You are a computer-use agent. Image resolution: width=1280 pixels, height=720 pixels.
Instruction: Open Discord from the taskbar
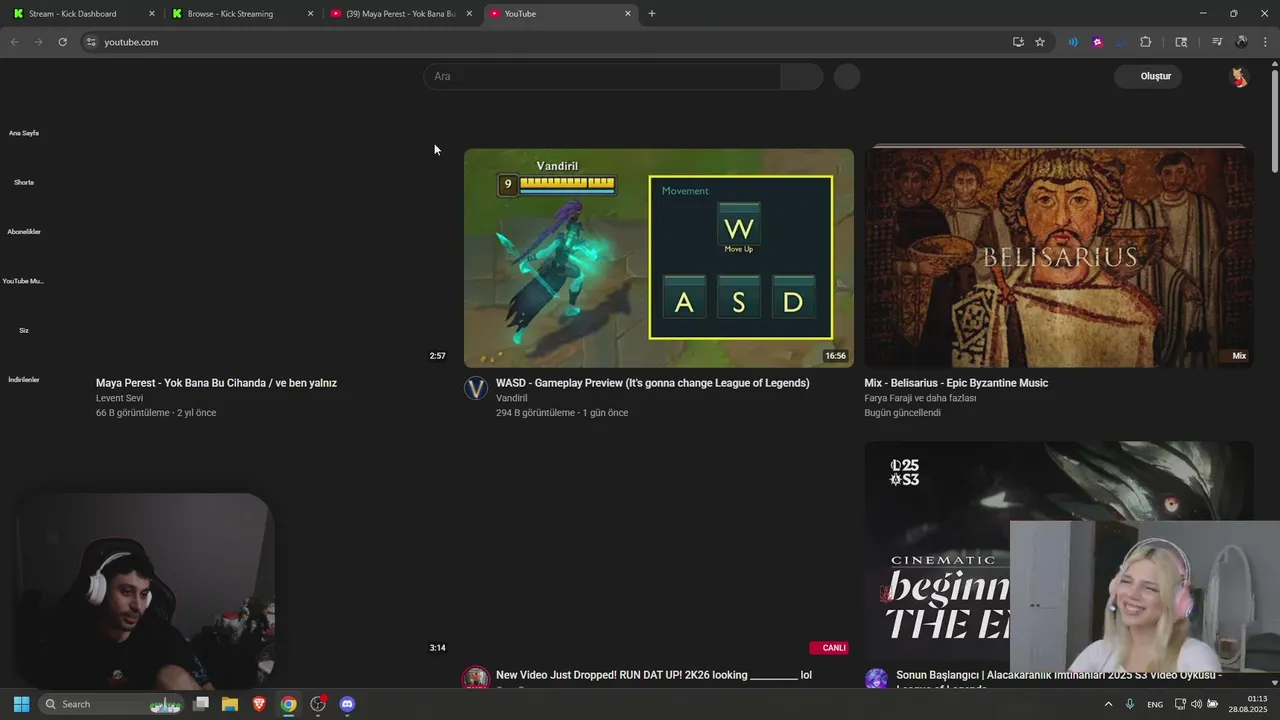(347, 704)
